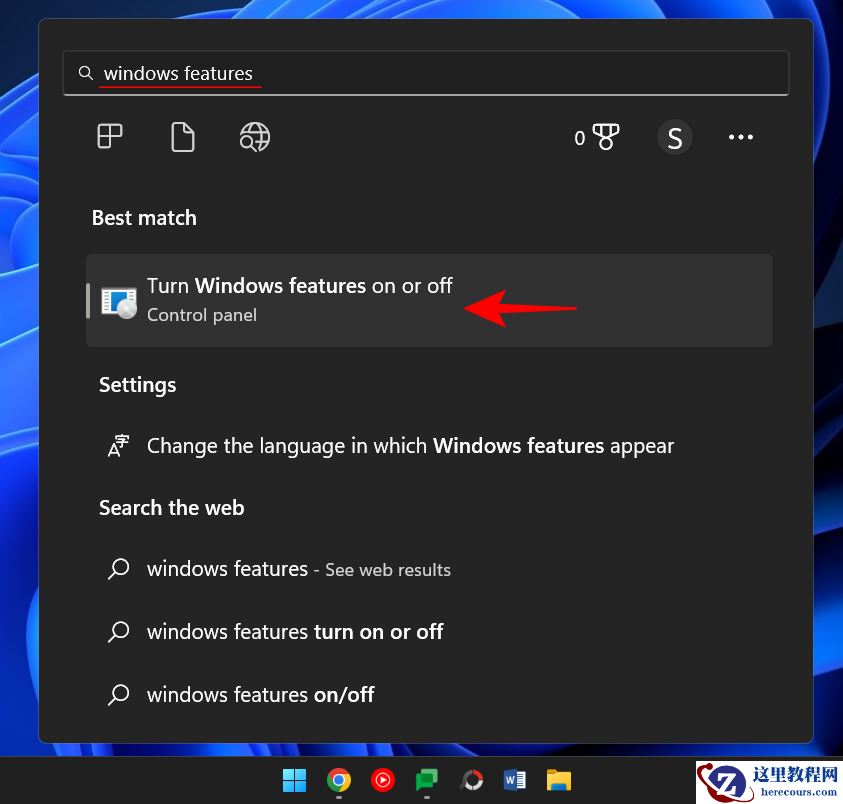Open Google Chat from the taskbar
The width and height of the screenshot is (843, 804).
(426, 780)
